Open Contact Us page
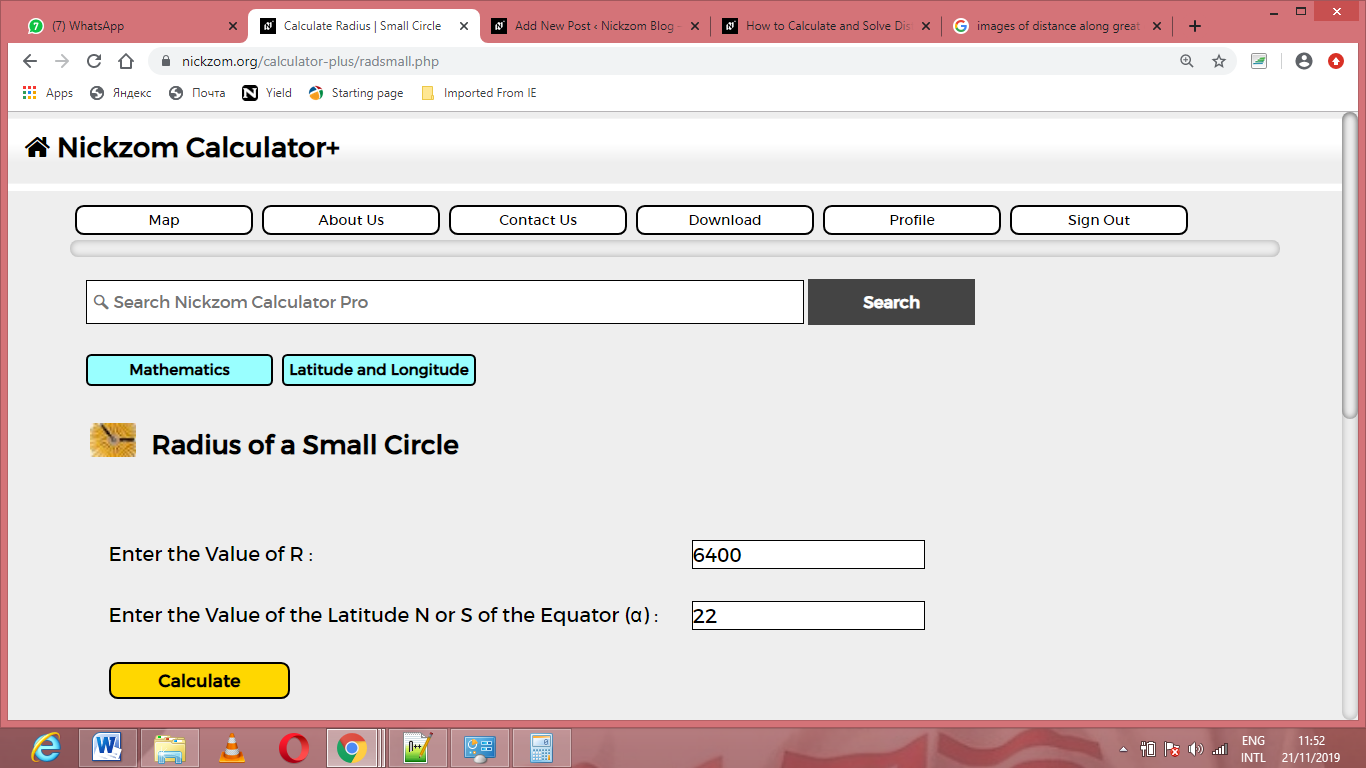1366x768 pixels. tap(538, 220)
